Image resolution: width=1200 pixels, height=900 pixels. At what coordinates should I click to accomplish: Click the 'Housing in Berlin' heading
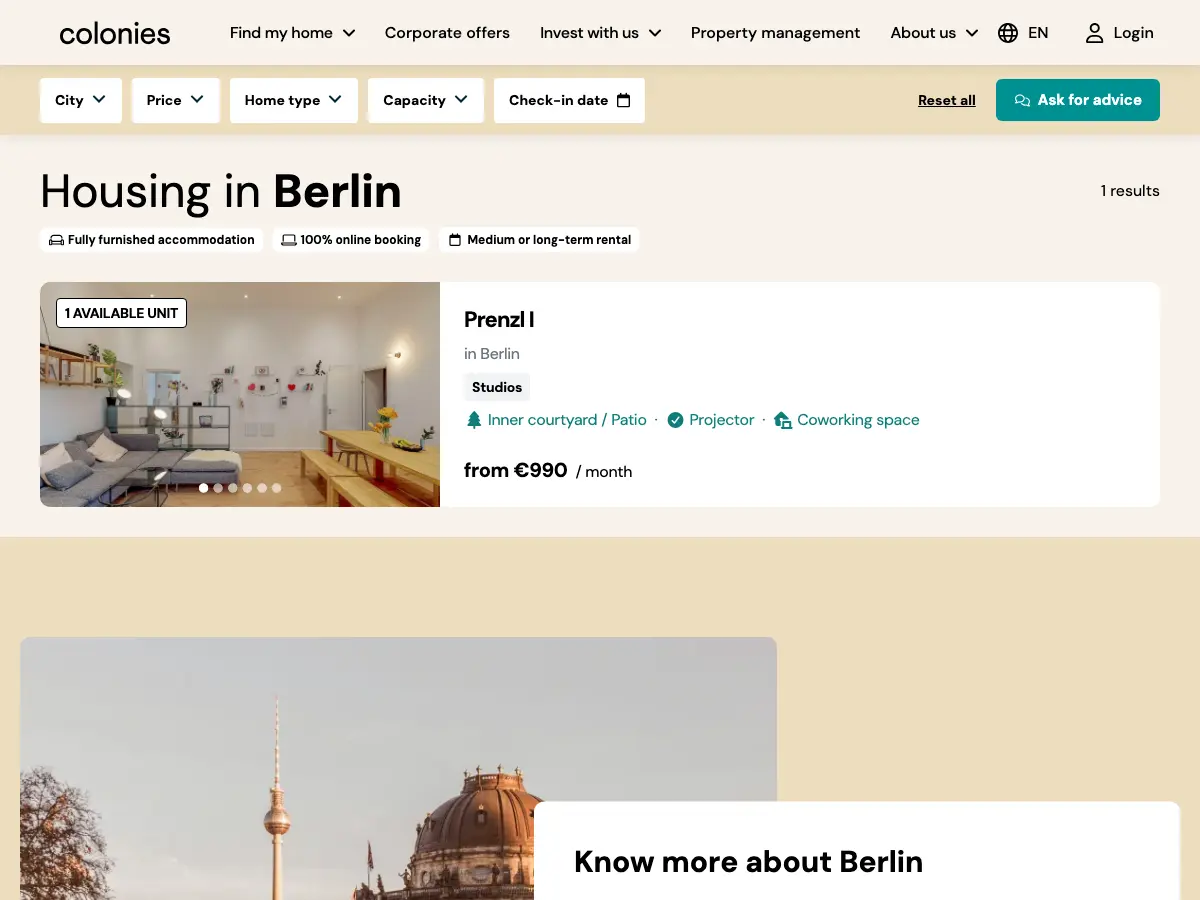click(221, 191)
